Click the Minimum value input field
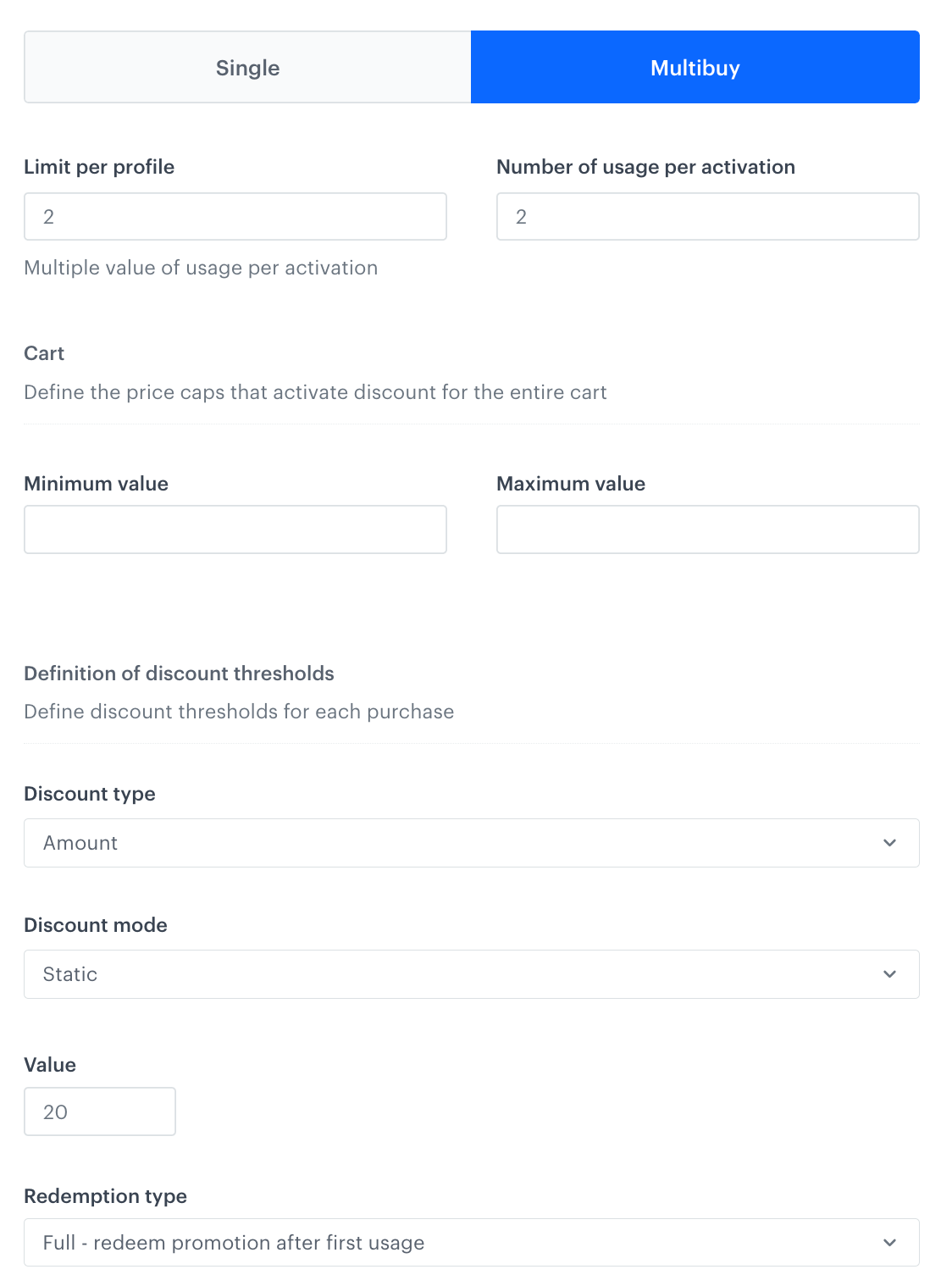 tap(235, 529)
